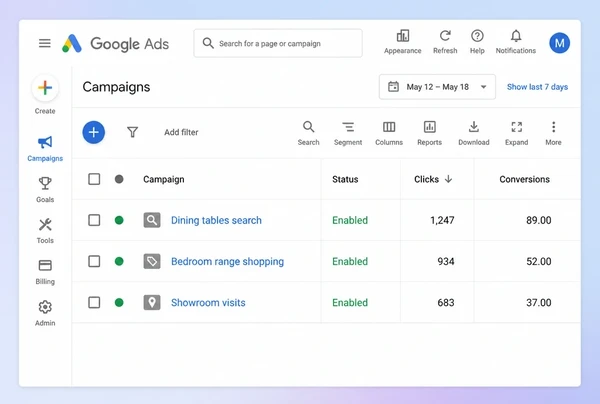This screenshot has width=600, height=404.
Task: Open the Segment tool
Action: (x=348, y=133)
